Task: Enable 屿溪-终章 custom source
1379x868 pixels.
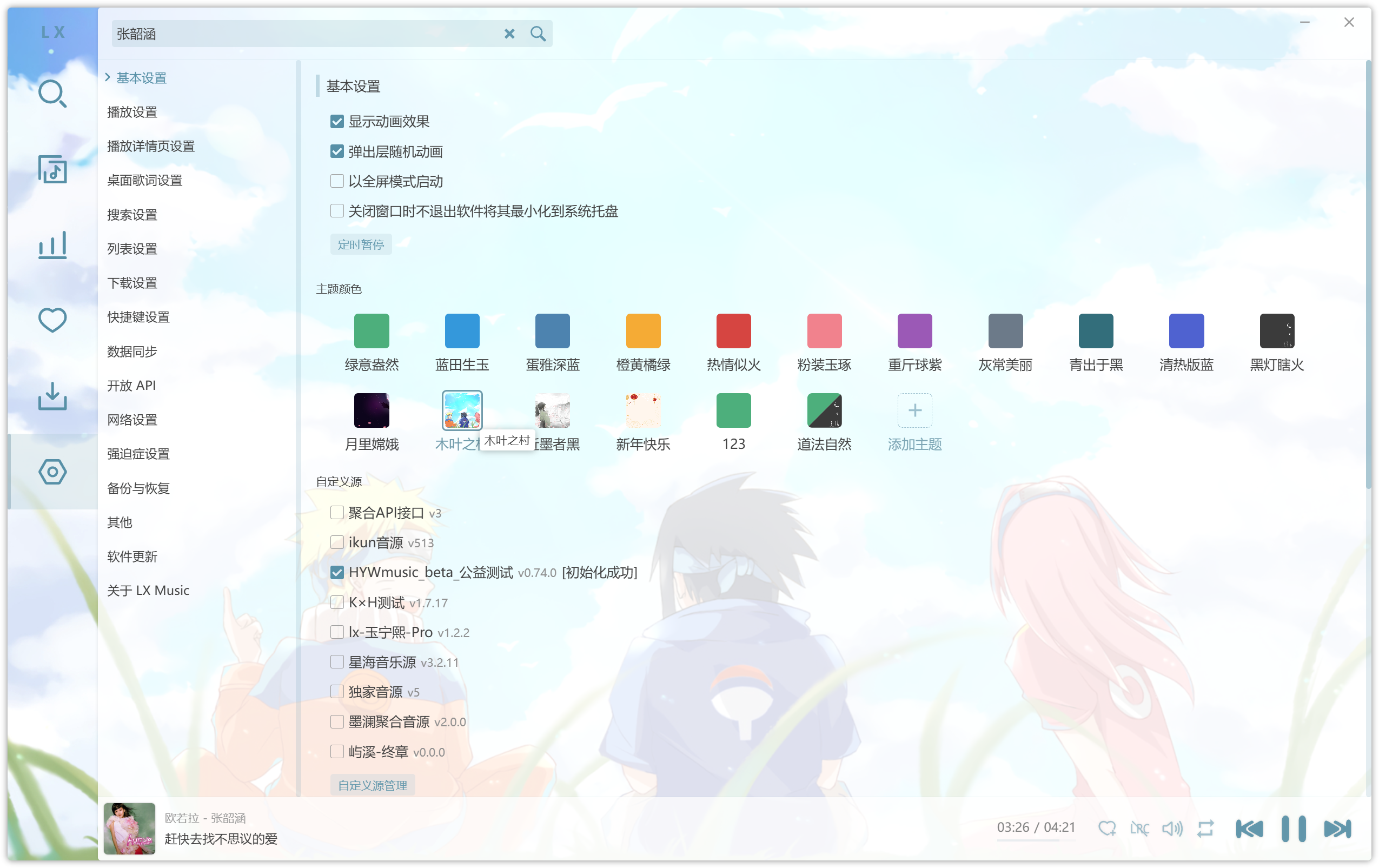Action: click(337, 752)
